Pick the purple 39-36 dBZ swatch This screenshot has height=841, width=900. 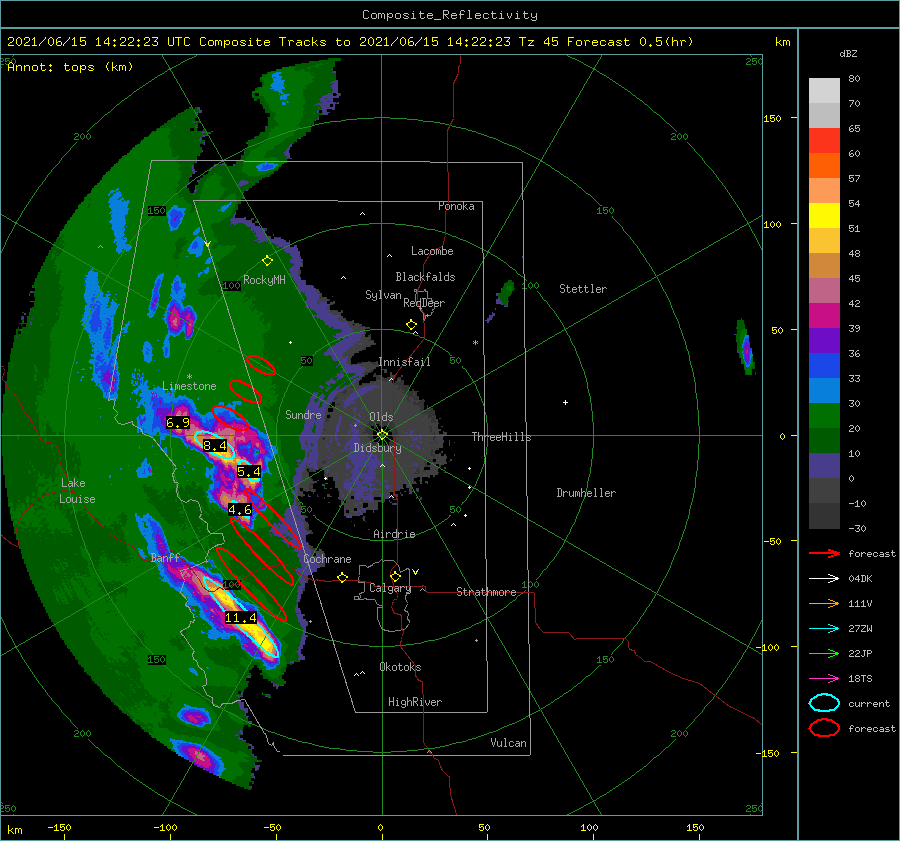[x=824, y=341]
